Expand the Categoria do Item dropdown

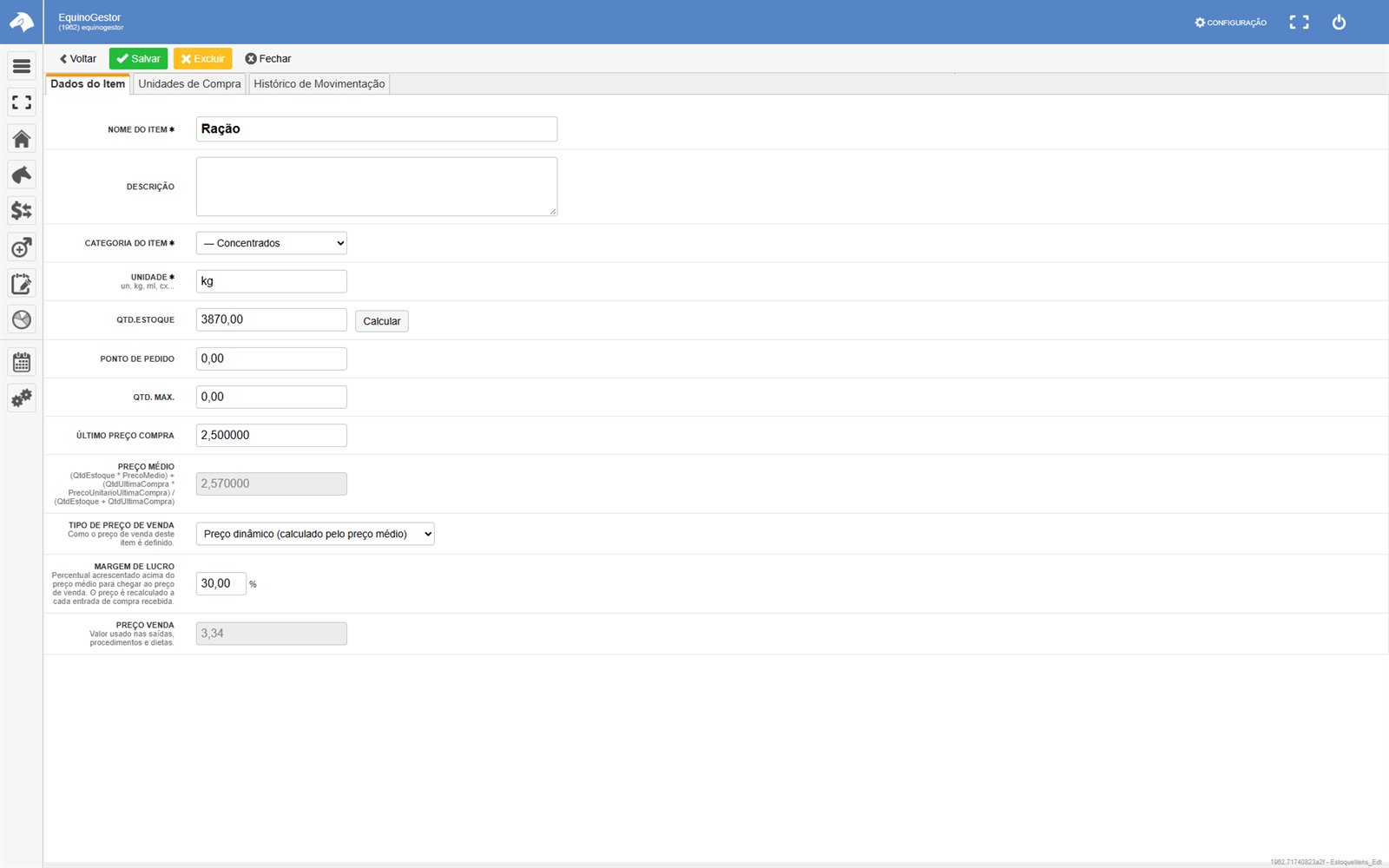272,243
